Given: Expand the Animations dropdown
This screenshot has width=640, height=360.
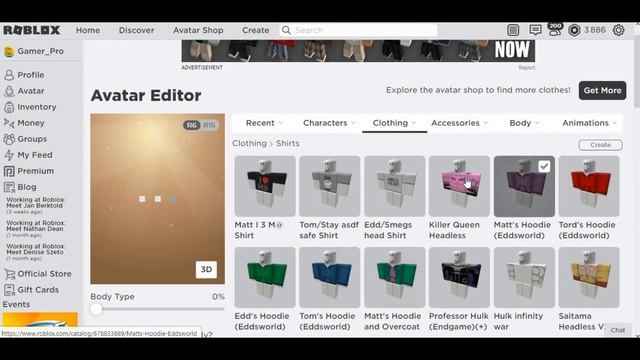Looking at the screenshot, I should pyautogui.click(x=589, y=123).
